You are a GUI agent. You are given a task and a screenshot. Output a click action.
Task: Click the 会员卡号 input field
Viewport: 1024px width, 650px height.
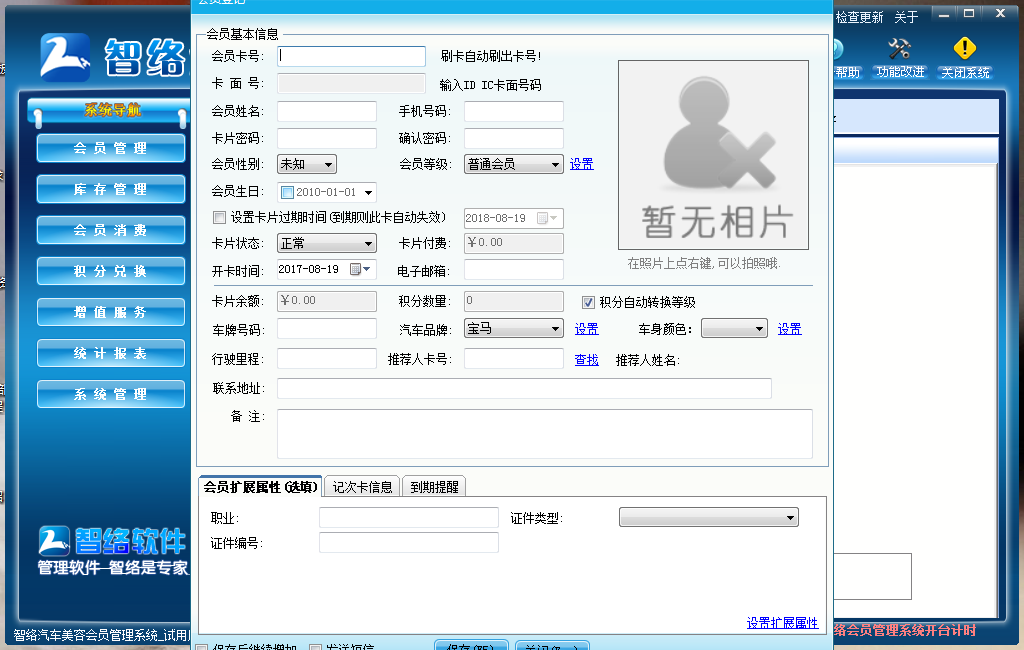click(x=350, y=57)
